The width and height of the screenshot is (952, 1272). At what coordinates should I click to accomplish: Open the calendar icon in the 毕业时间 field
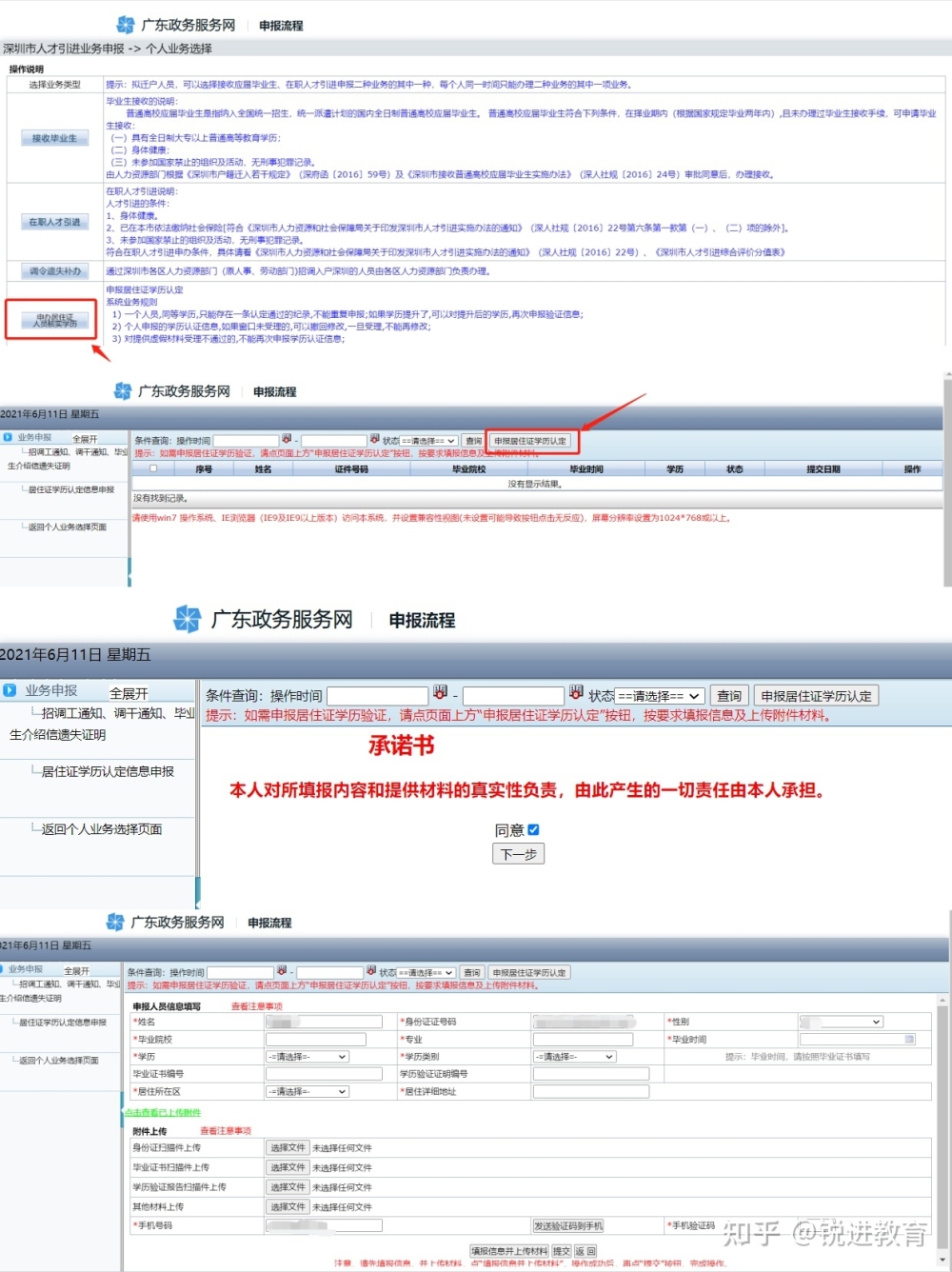pos(909,1039)
